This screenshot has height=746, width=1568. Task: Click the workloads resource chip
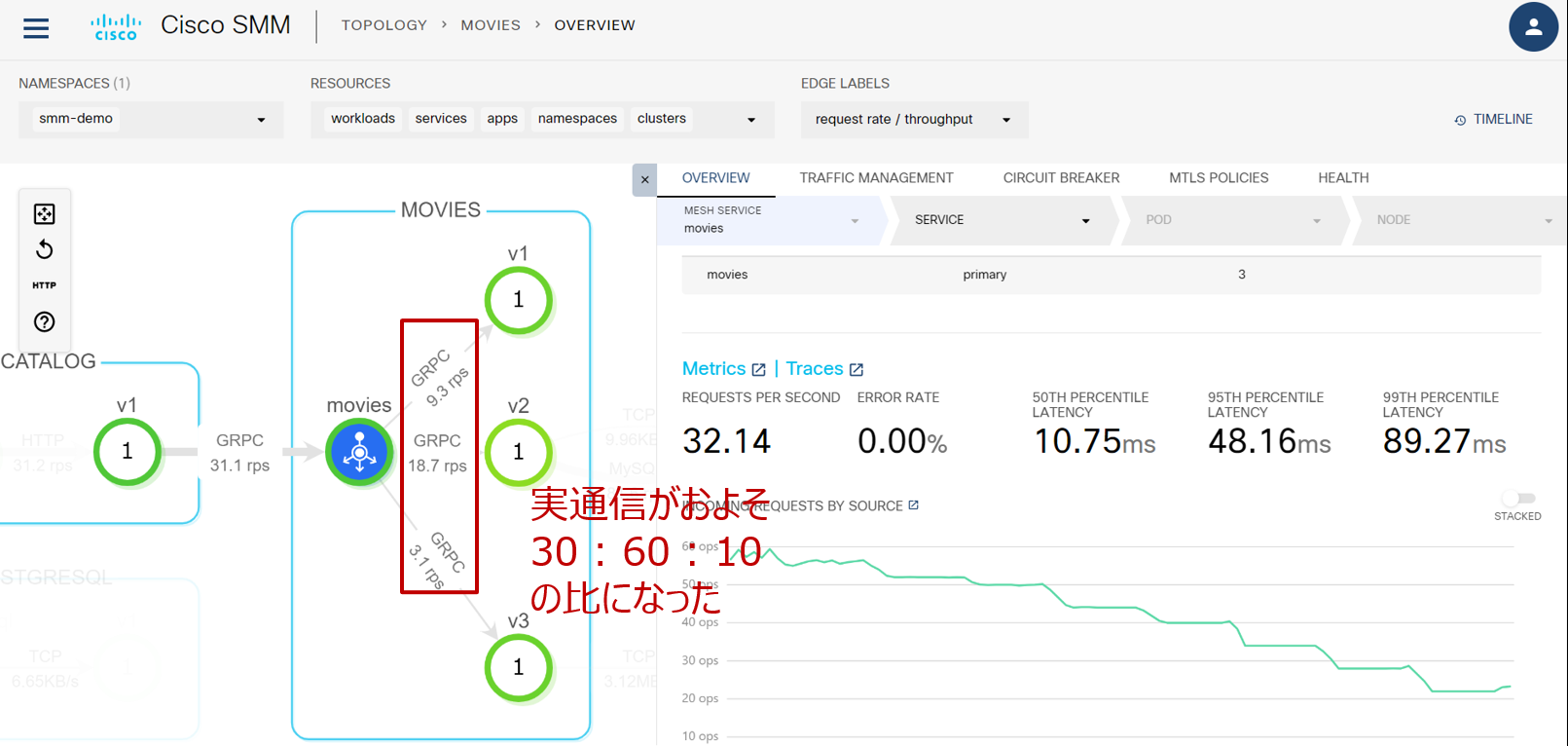[363, 119]
